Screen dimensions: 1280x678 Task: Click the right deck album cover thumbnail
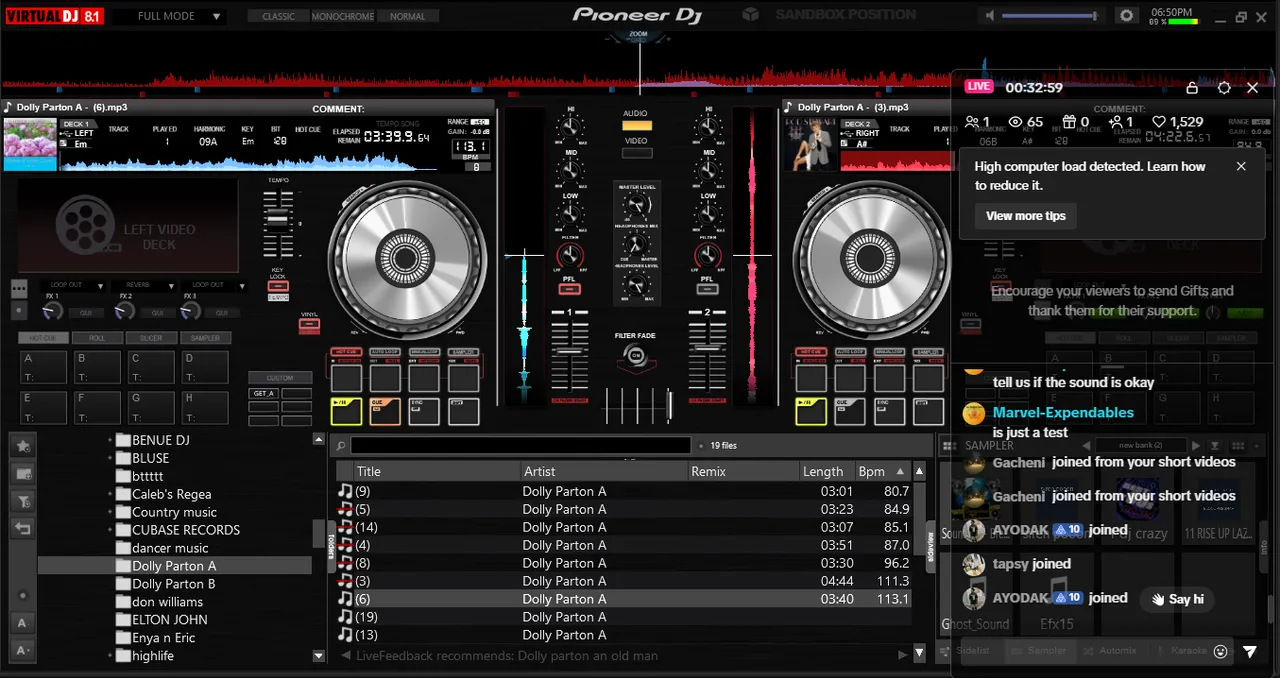coord(811,146)
